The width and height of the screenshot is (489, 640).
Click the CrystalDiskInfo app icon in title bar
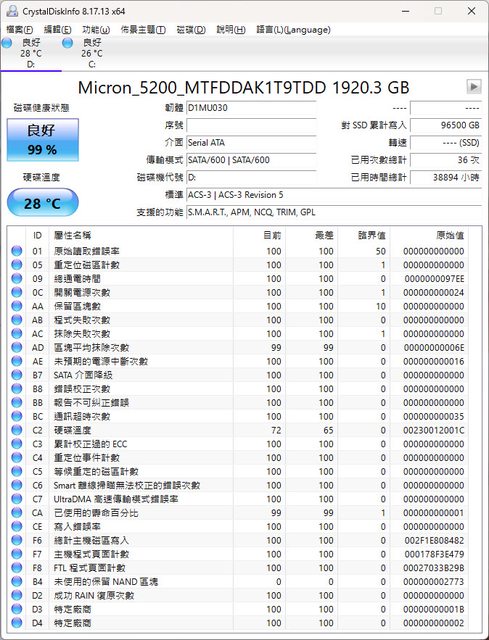click(x=12, y=11)
